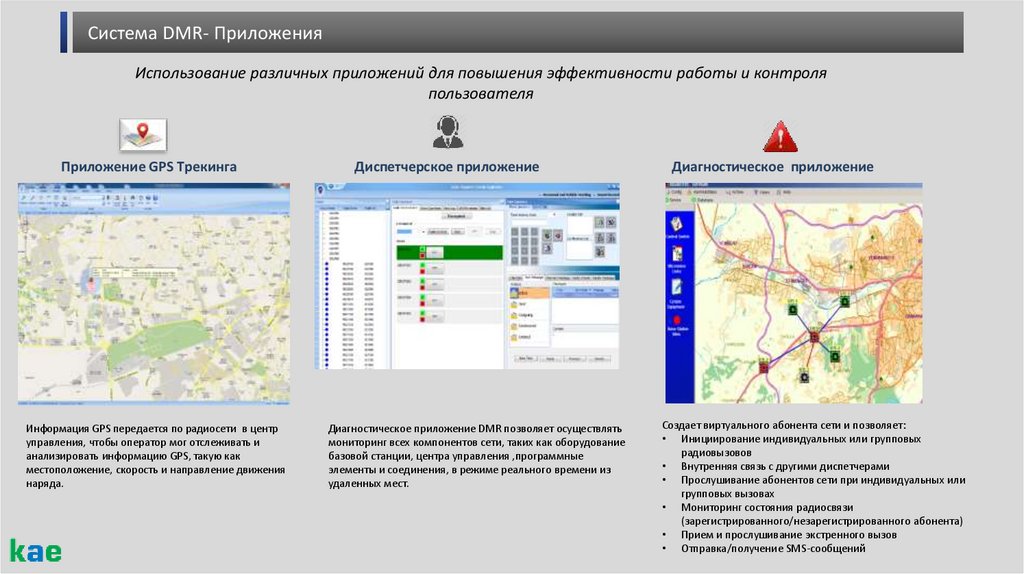Select the black station node on diagnostic map

804,376
